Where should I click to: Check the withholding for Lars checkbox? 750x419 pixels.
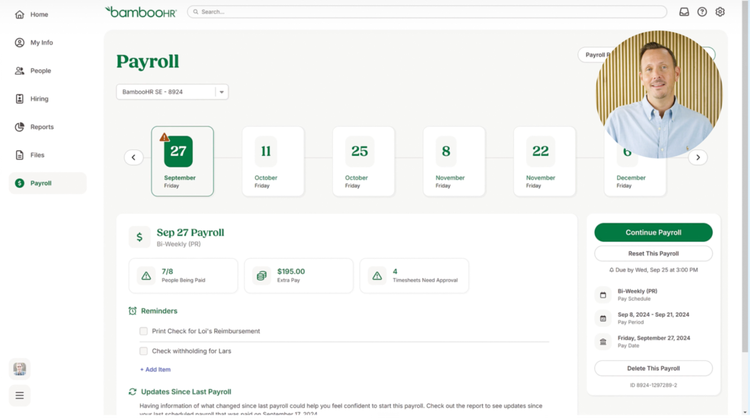pos(144,351)
